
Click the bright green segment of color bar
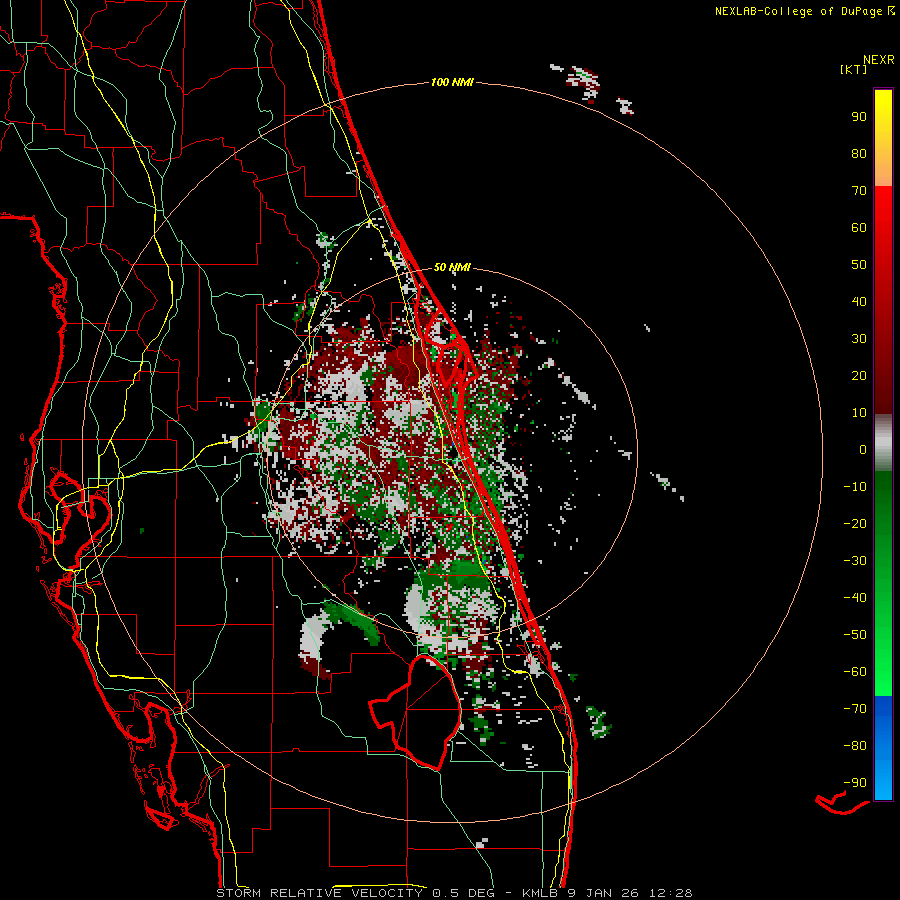(x=883, y=583)
